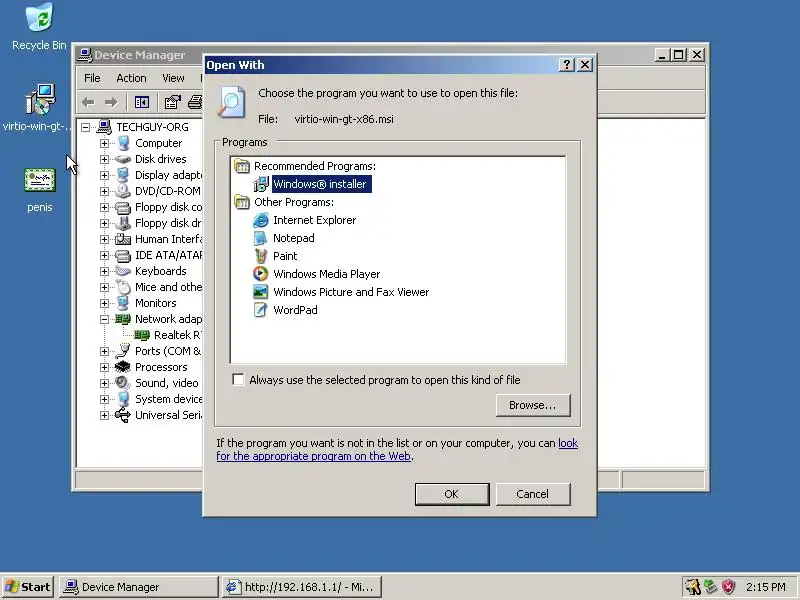Select Floppy disk controllers row
The width and height of the screenshot is (800, 600).
[x=168, y=207]
